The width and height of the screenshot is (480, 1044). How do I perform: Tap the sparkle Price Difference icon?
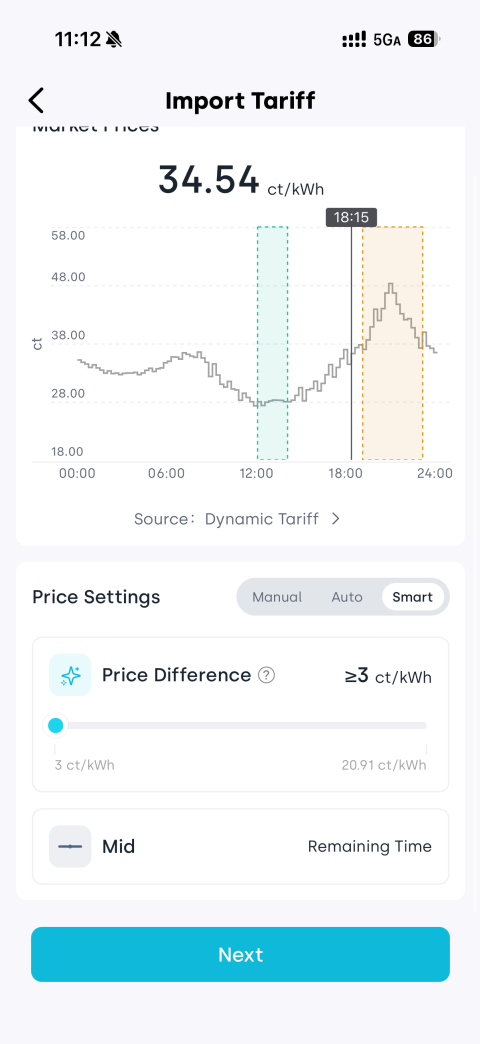click(x=70, y=675)
